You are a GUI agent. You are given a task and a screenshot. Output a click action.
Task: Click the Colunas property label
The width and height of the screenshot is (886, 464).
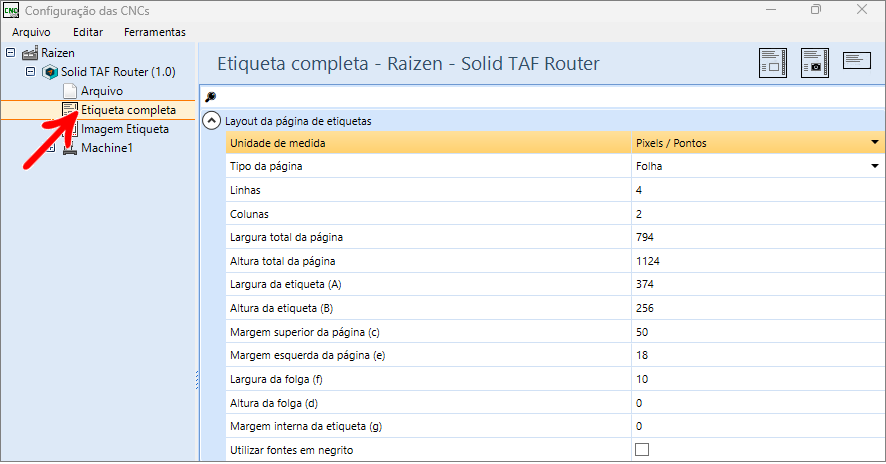click(249, 214)
